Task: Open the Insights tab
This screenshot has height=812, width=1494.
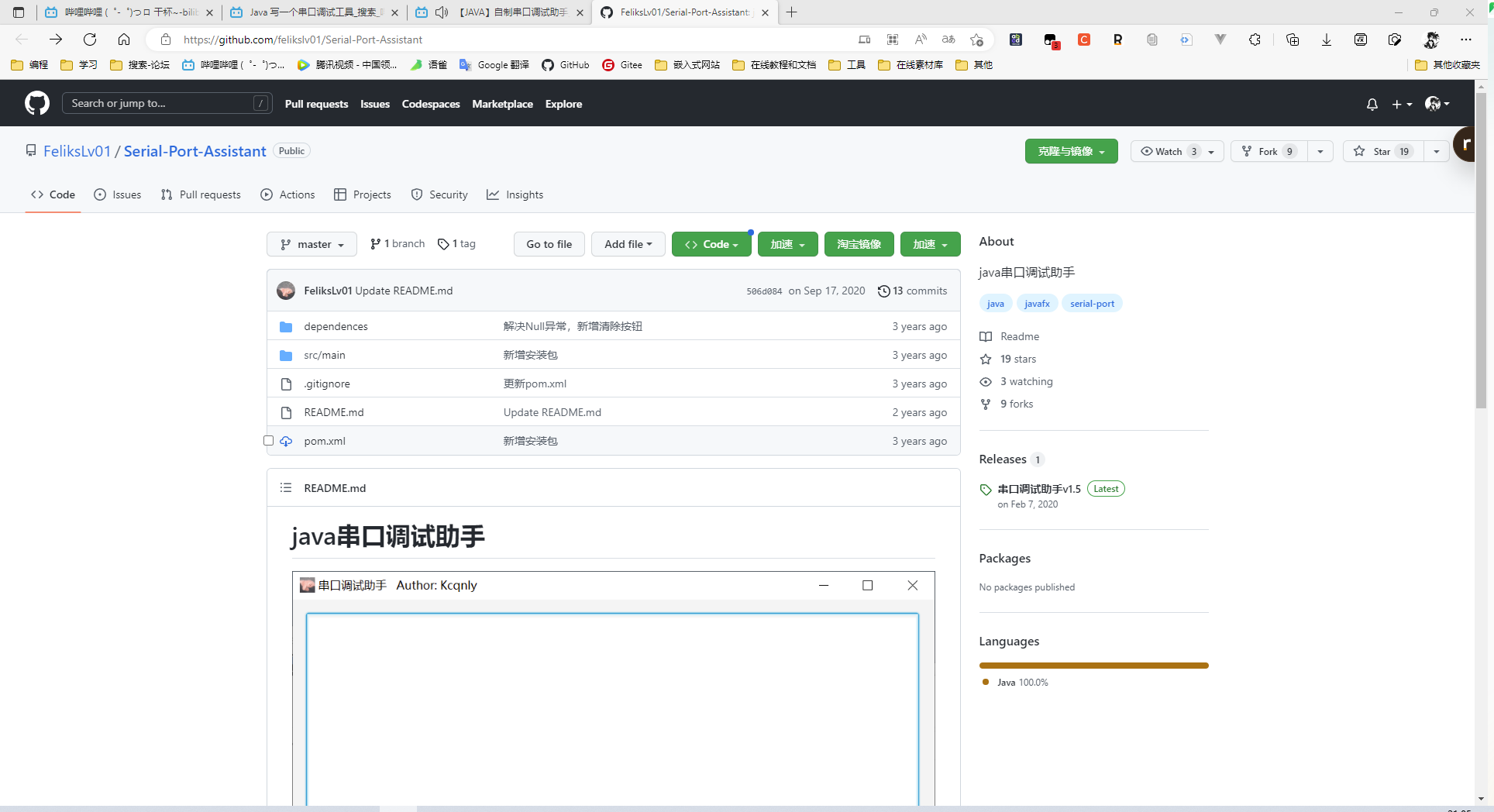Action: pos(515,194)
